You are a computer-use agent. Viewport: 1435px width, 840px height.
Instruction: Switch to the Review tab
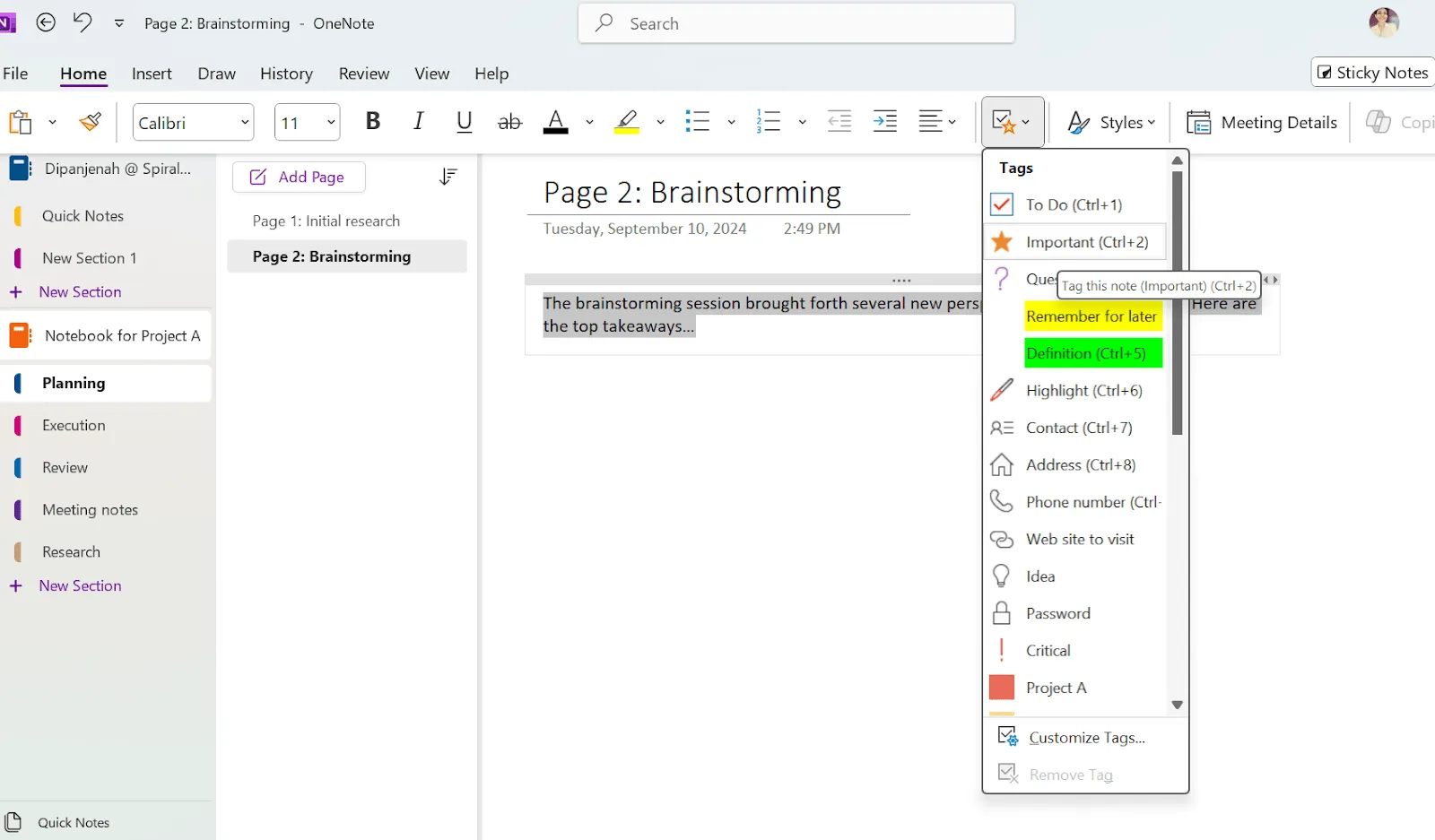coord(363,74)
